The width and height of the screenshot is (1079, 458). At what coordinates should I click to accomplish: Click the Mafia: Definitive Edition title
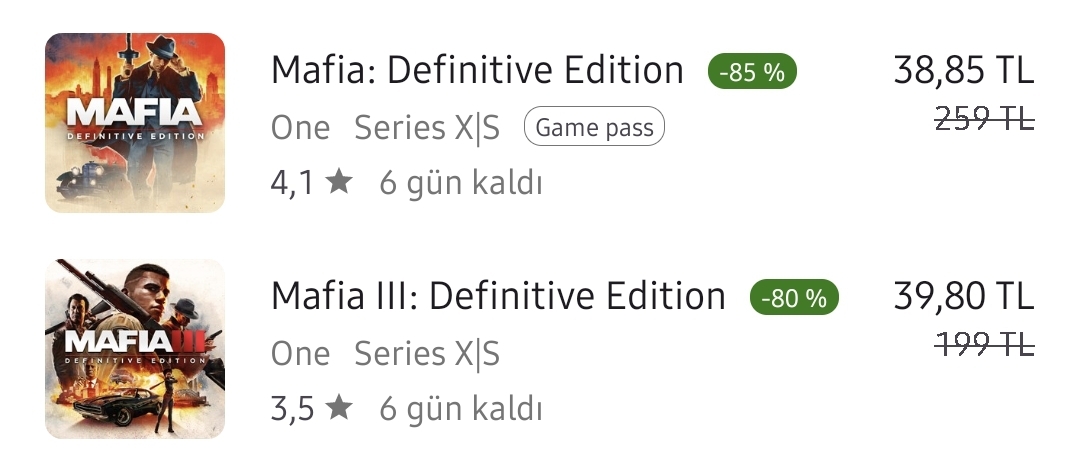(477, 70)
